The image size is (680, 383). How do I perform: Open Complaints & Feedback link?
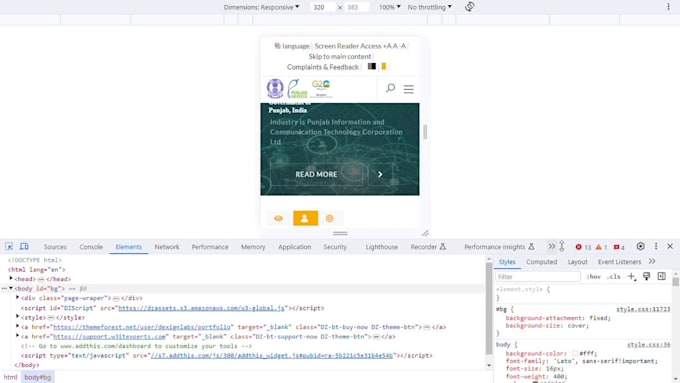coord(323,67)
